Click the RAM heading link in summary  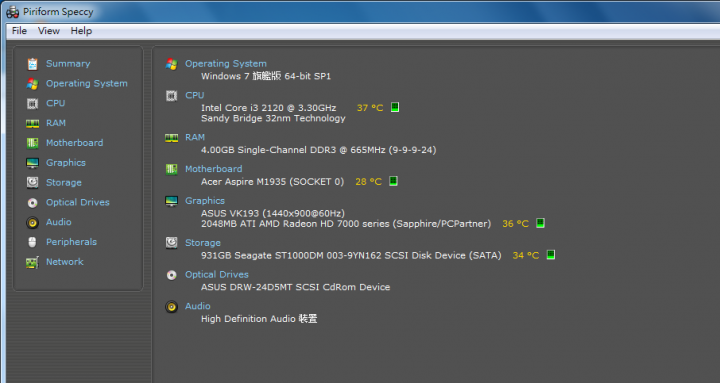click(195, 137)
